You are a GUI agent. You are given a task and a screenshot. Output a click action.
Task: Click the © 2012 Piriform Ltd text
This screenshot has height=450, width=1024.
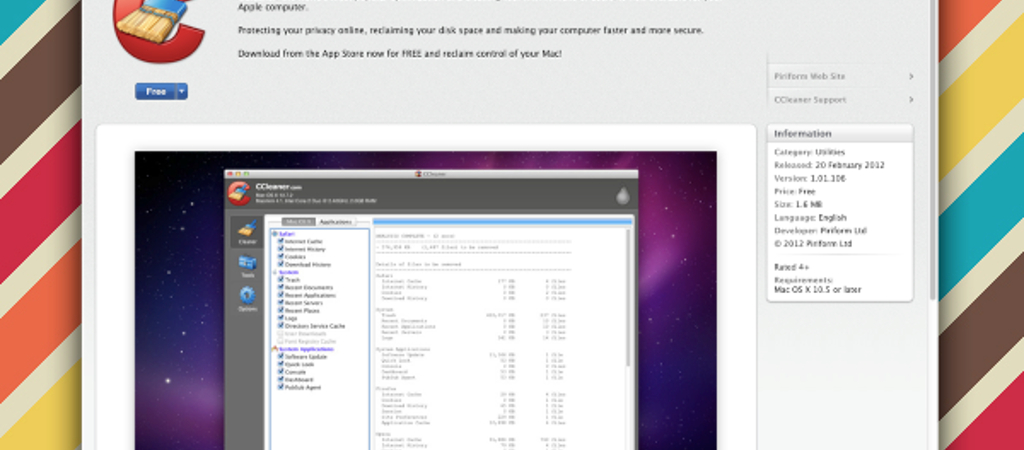[x=812, y=244]
